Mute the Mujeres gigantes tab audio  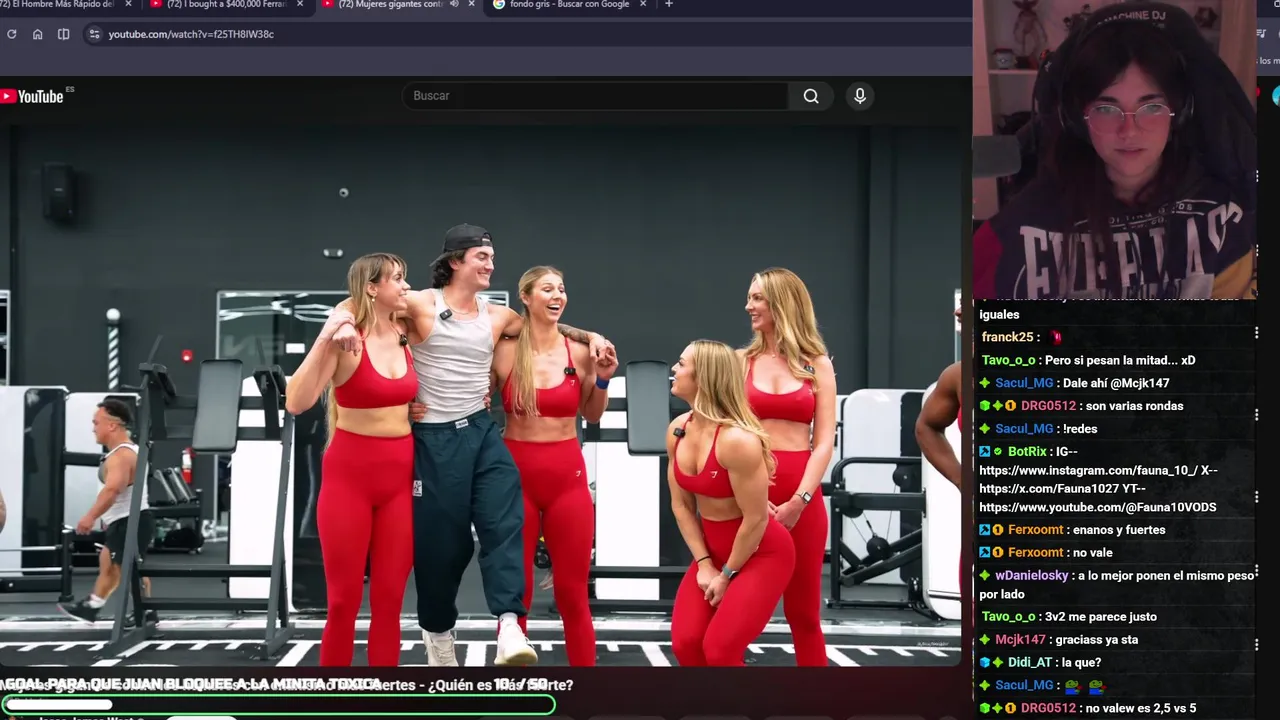tap(454, 4)
